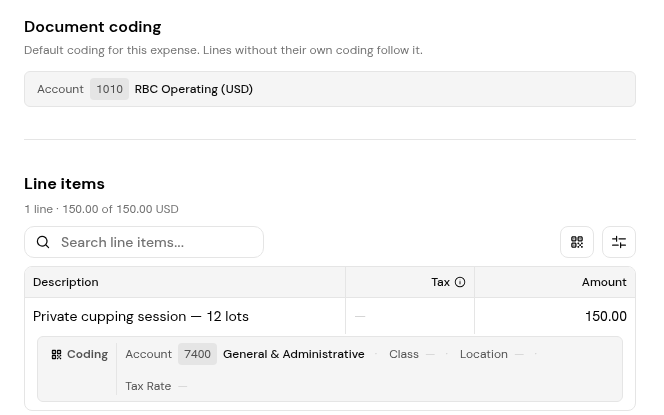Open the line Account 7400 coding
Viewport: 664px width, 415px height.
pos(245,354)
